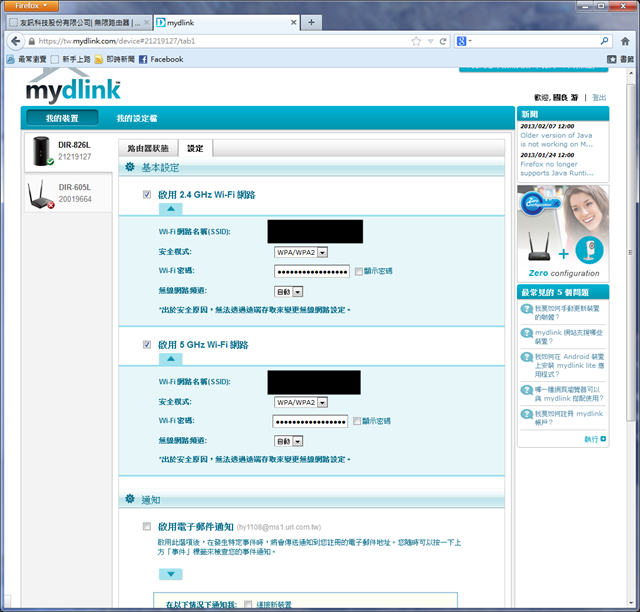Open news item about older Java version

point(556,140)
